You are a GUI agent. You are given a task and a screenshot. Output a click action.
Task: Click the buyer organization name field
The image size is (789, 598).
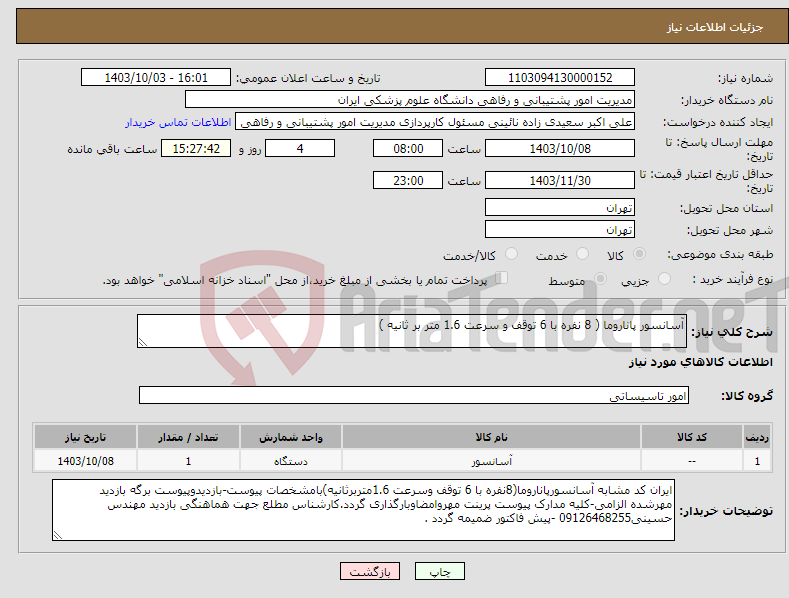click(x=410, y=100)
